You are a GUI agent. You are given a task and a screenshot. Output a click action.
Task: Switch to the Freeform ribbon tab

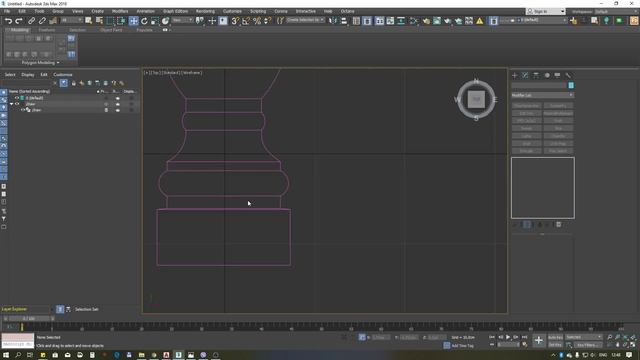click(47, 30)
